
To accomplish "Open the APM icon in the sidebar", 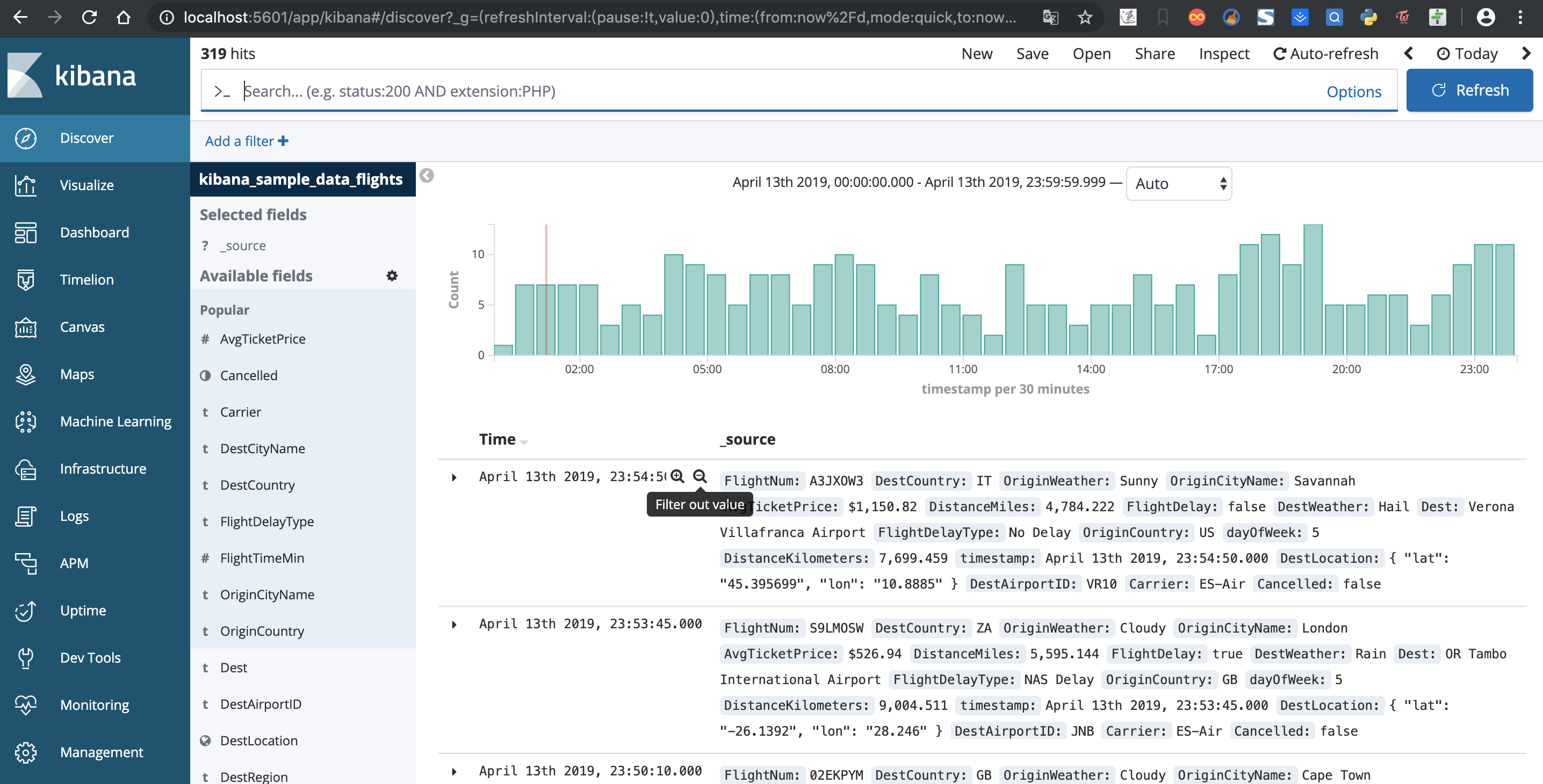I will 25,563.
